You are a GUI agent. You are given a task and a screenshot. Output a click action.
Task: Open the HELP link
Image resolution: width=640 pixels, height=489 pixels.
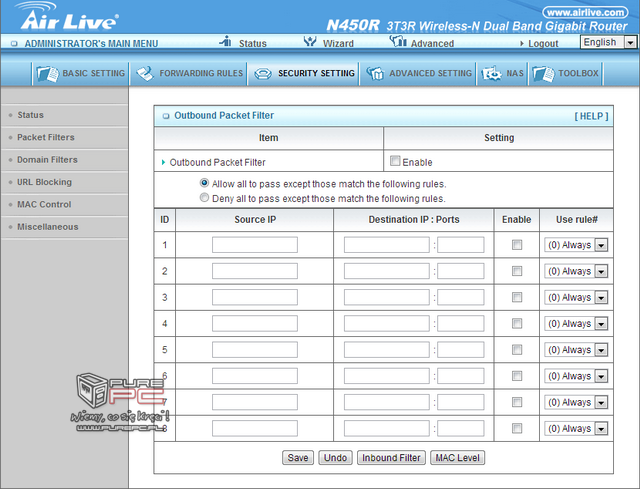point(590,116)
